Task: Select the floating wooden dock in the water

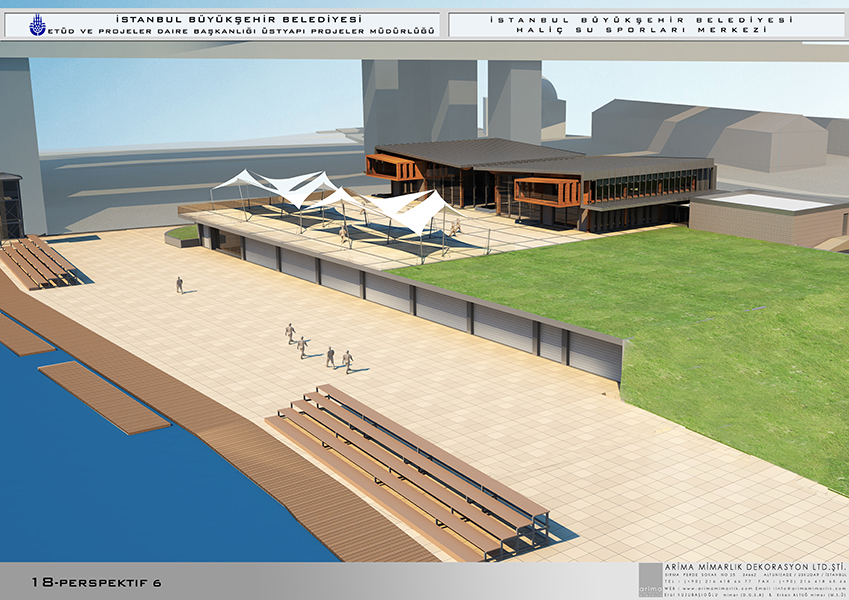Action: pyautogui.click(x=103, y=397)
